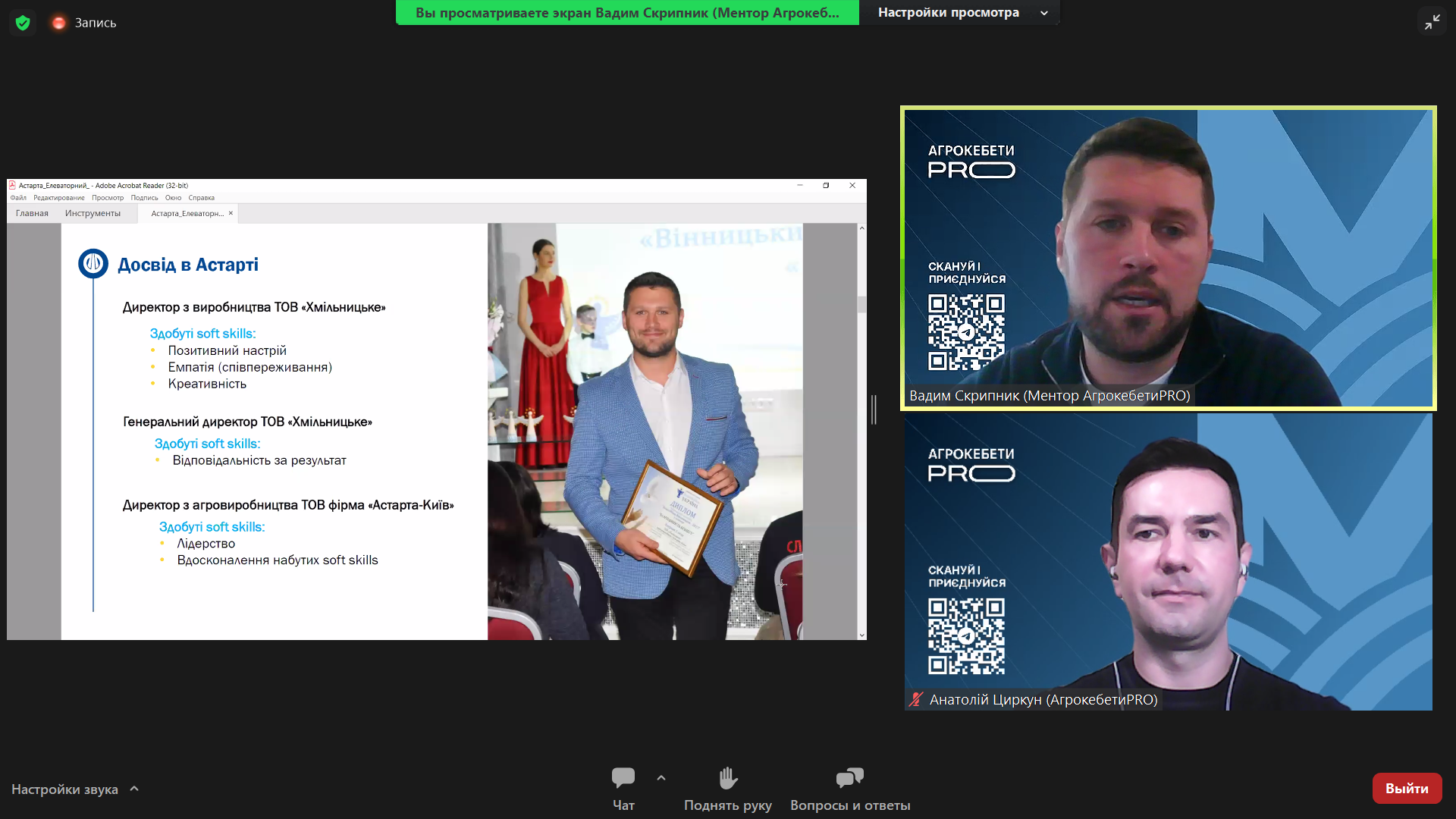Expand the Audio Settings chevron

tap(134, 789)
